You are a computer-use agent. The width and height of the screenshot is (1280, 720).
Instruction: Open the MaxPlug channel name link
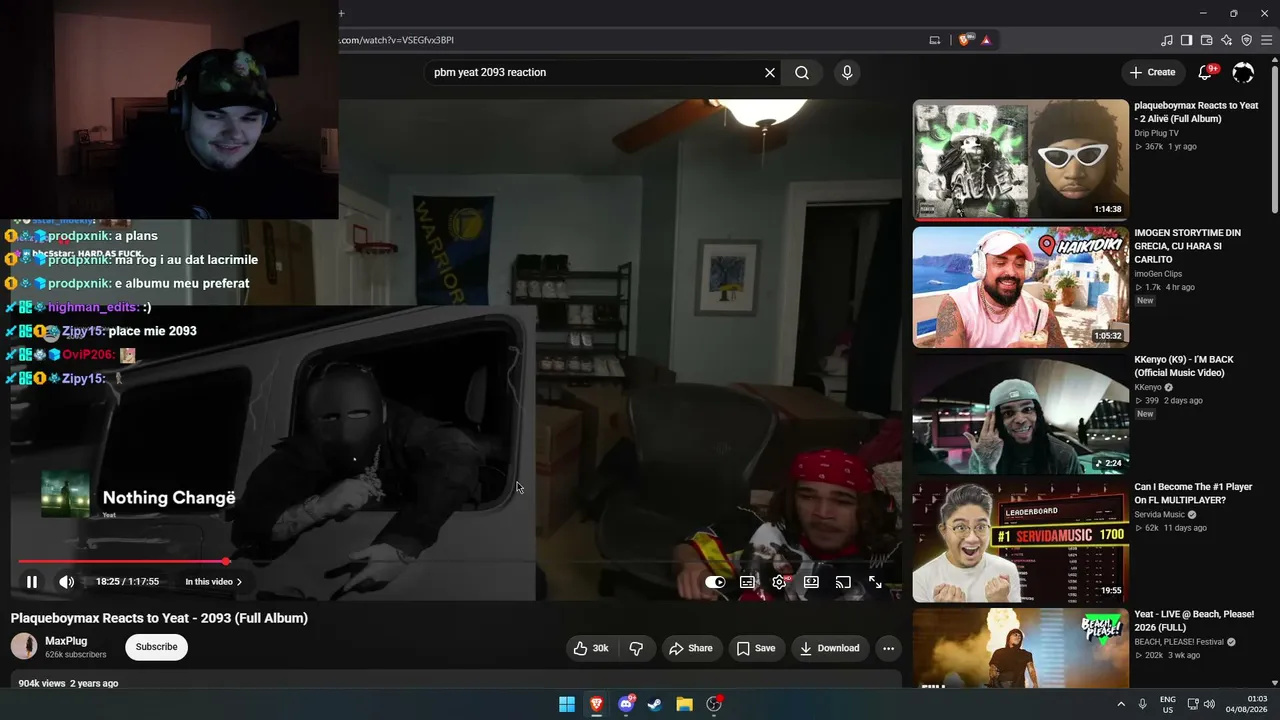[x=66, y=641]
